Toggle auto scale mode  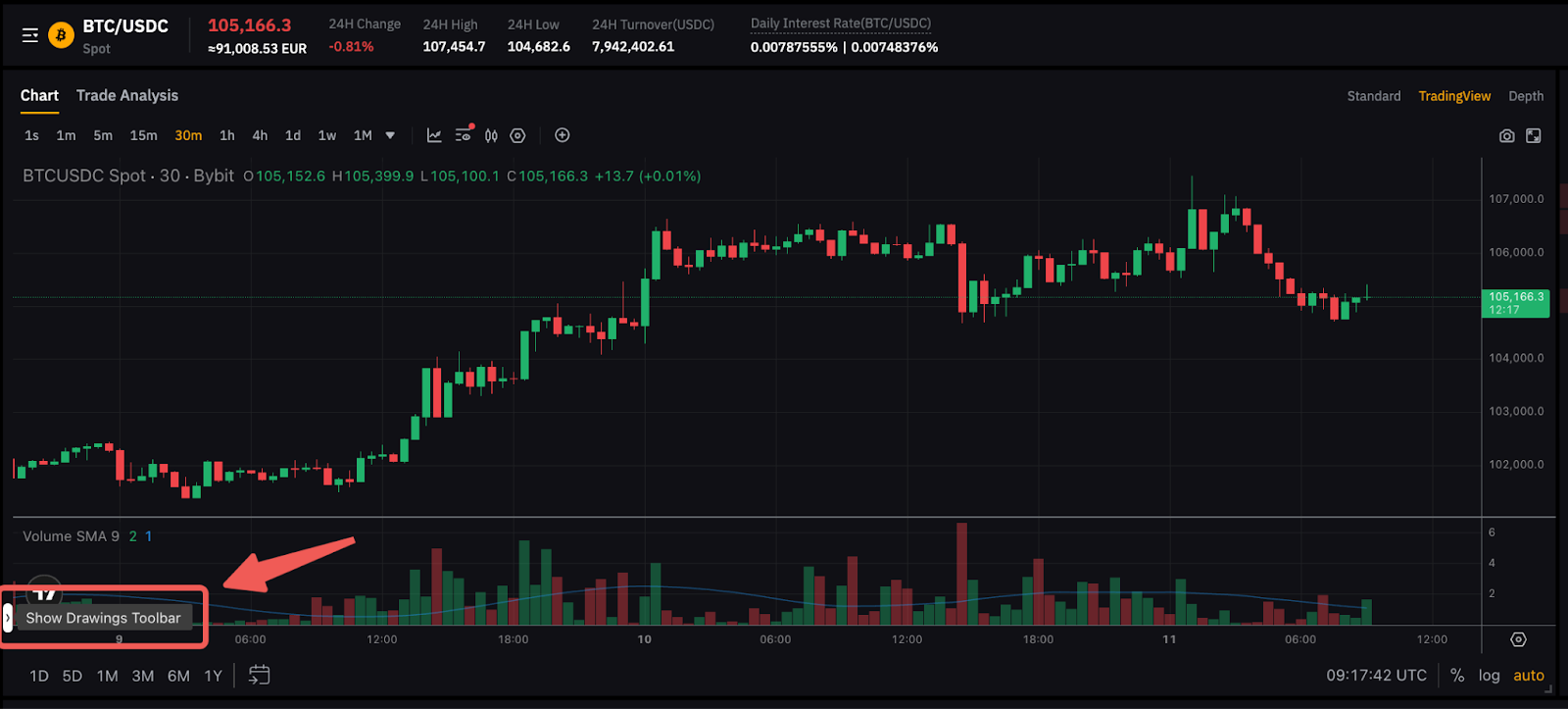1528,675
